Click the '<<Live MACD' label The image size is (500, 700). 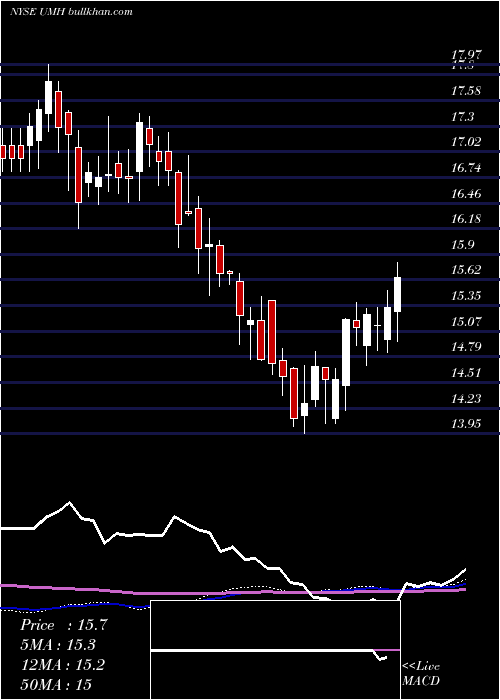click(x=421, y=673)
